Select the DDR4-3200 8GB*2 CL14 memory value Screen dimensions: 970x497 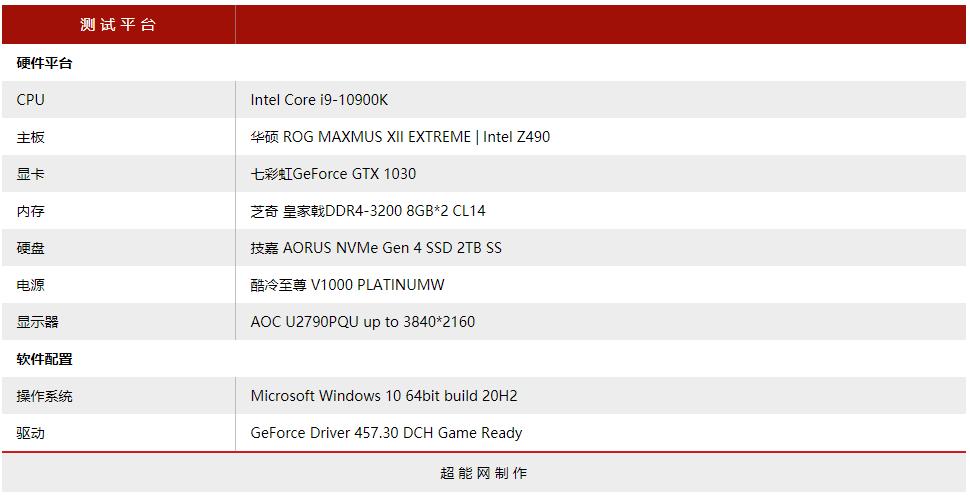coord(368,211)
